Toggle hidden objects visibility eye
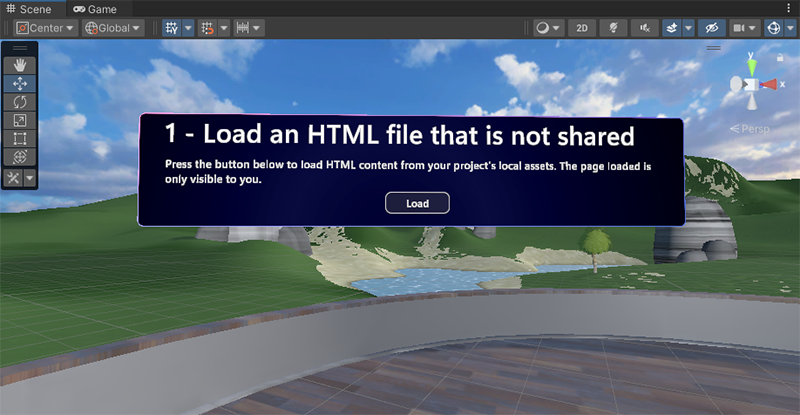 tap(712, 28)
